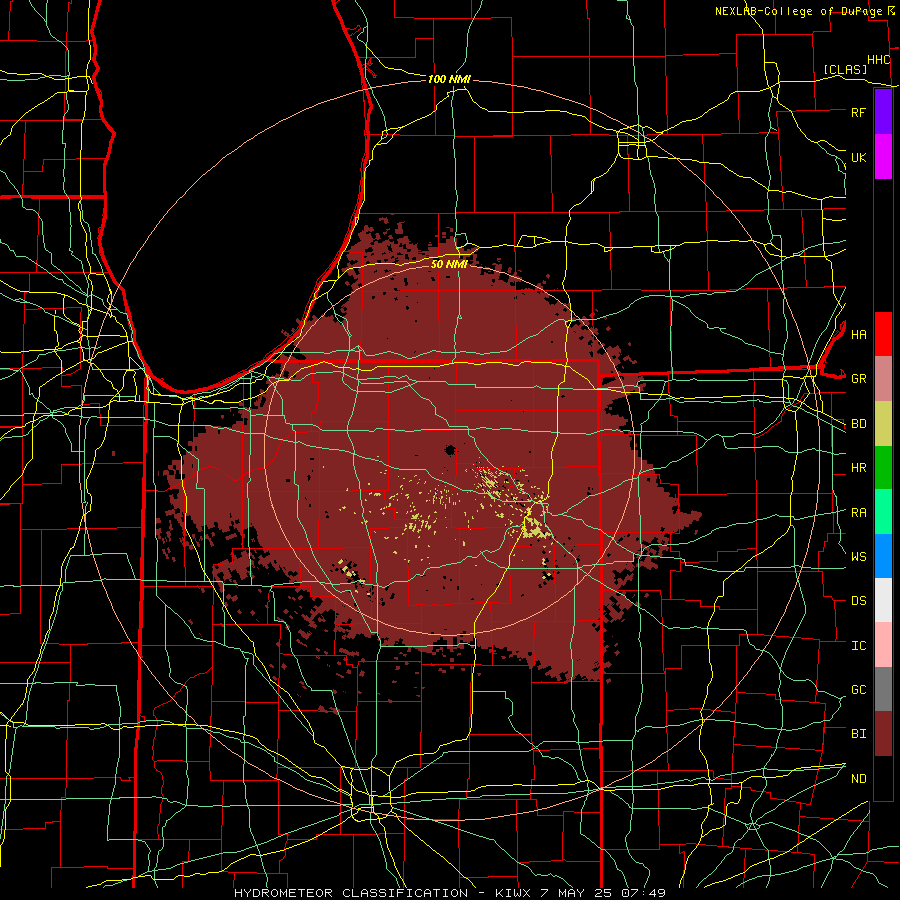
Task: Click the blue WS legend swatch
Action: tap(883, 556)
